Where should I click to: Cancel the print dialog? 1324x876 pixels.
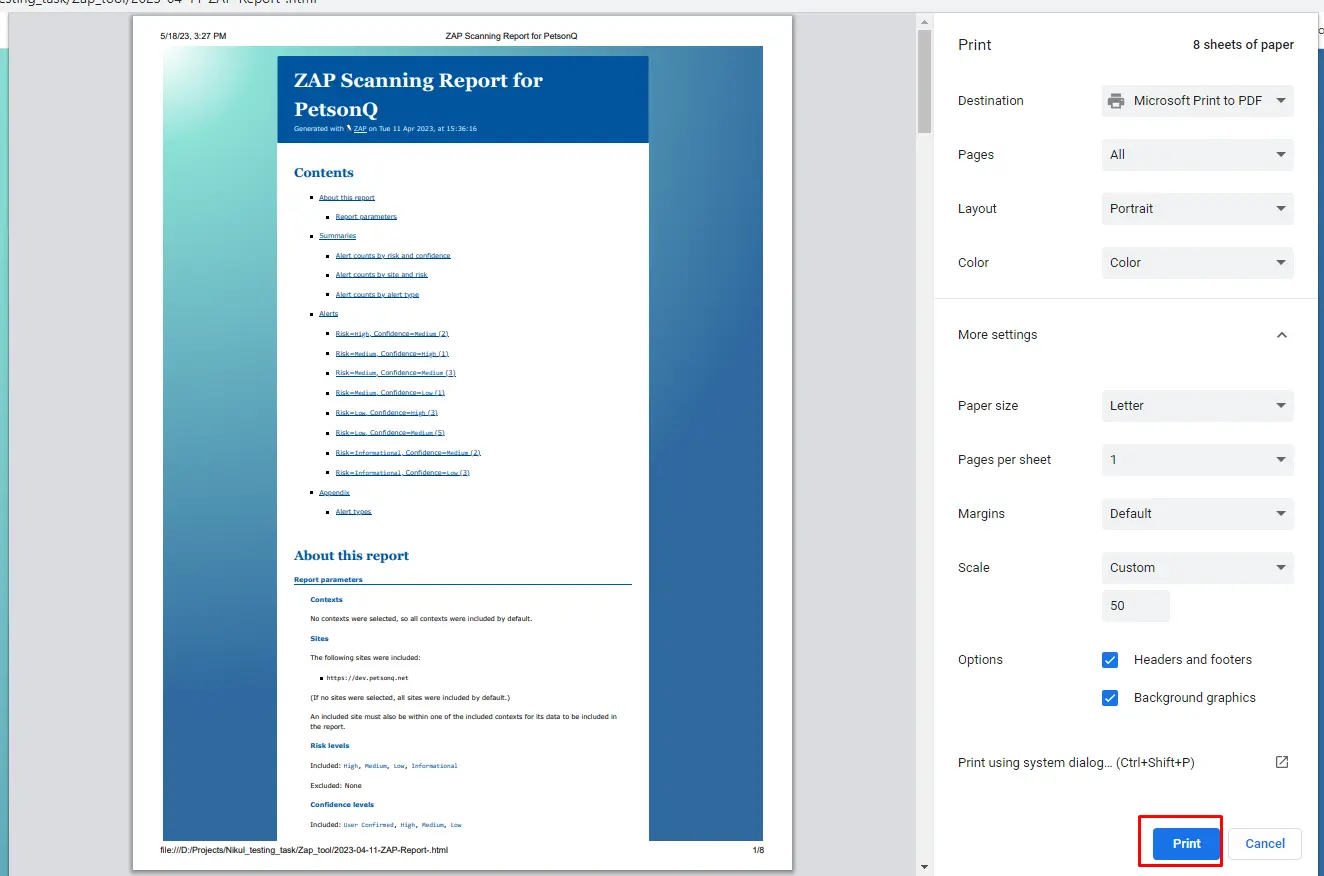pos(1264,843)
